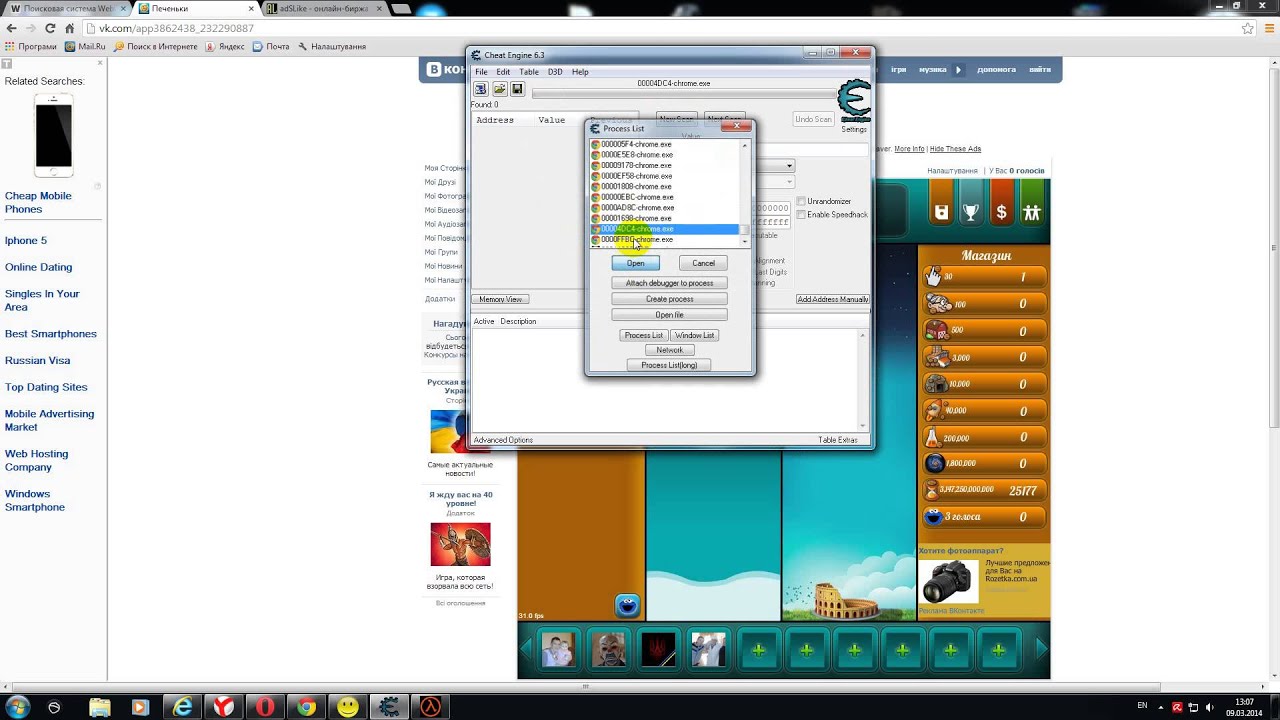Reload the Chrome page

[x=49, y=29]
